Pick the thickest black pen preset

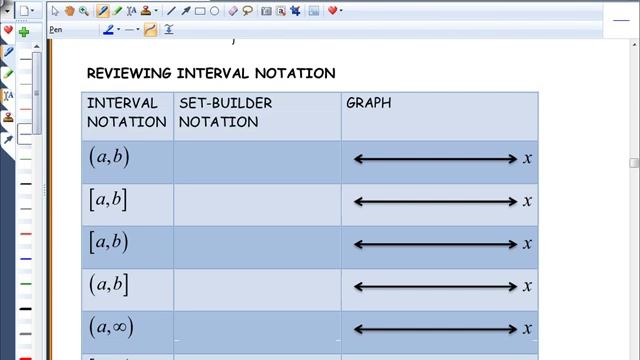(x=26, y=309)
